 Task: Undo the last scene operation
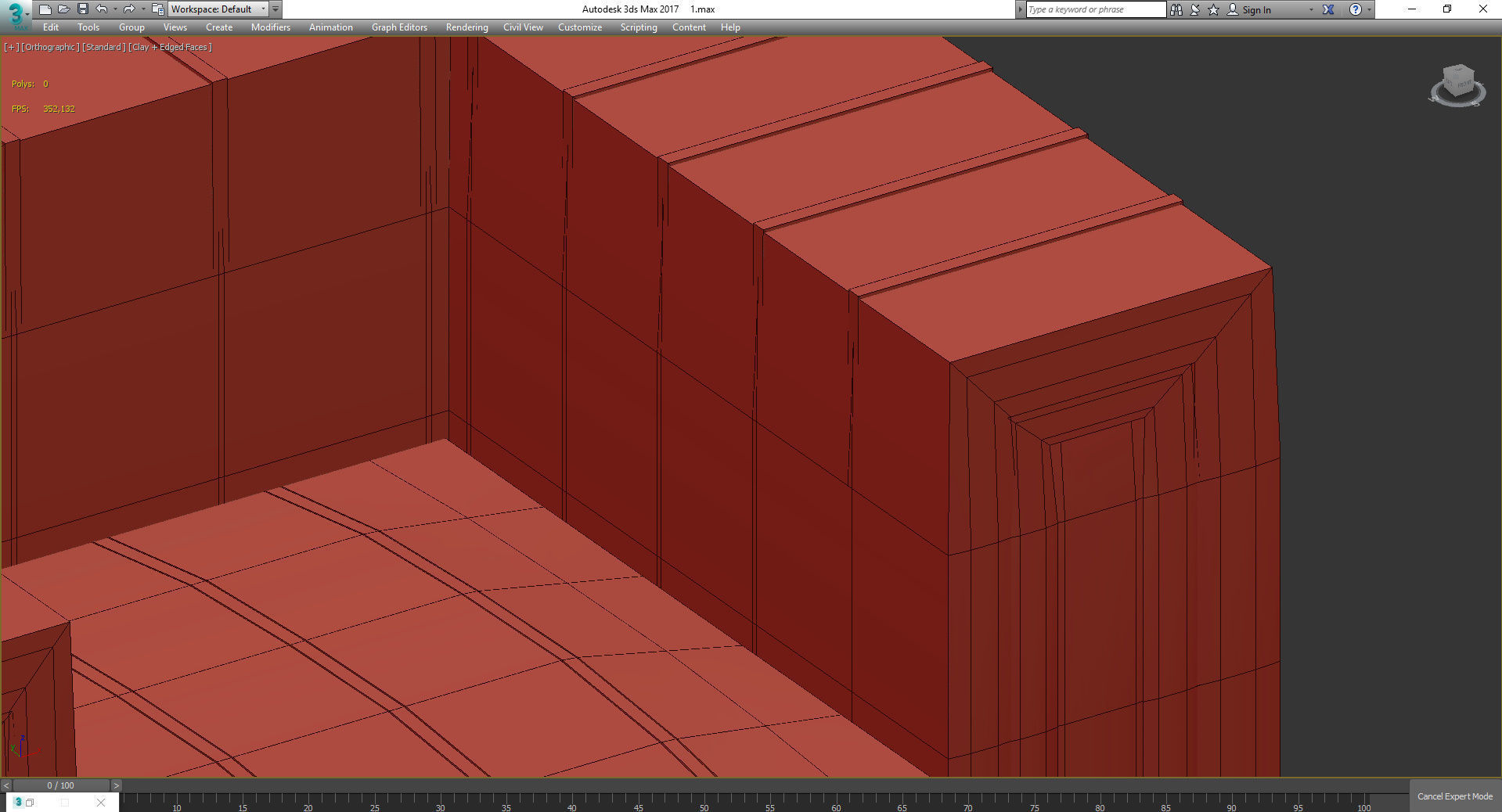102,9
